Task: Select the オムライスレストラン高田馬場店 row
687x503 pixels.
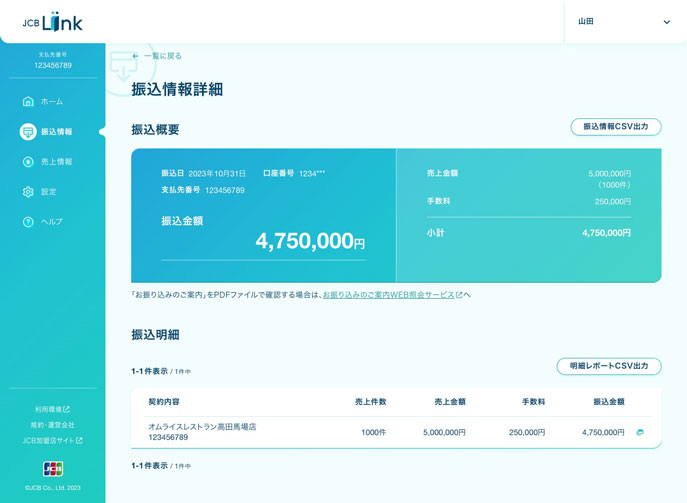Action: (x=396, y=432)
